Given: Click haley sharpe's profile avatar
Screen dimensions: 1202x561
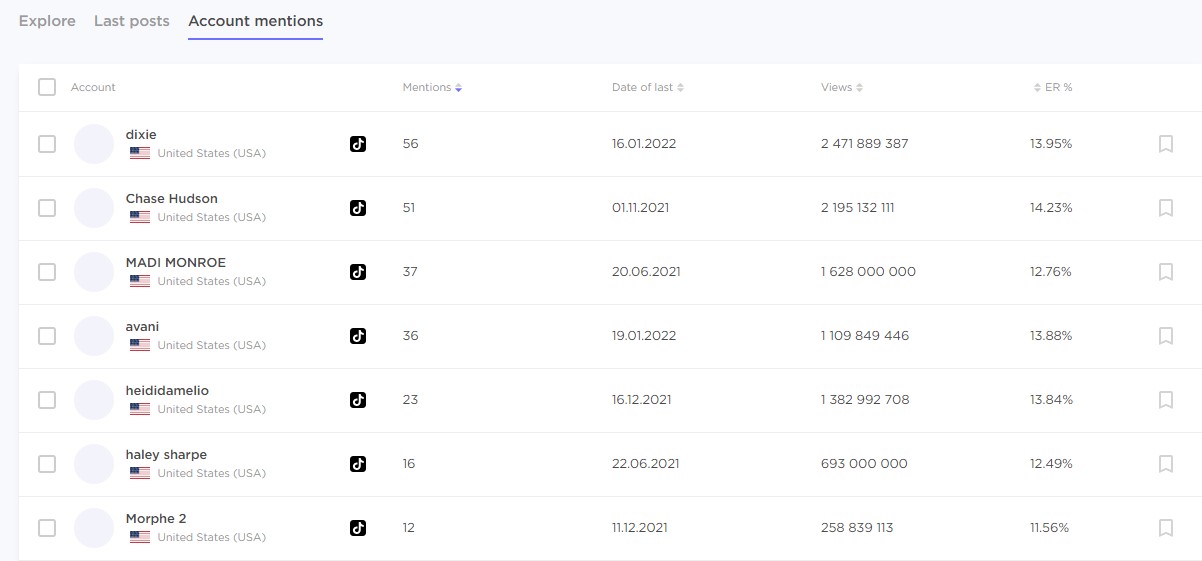Looking at the screenshot, I should [94, 464].
